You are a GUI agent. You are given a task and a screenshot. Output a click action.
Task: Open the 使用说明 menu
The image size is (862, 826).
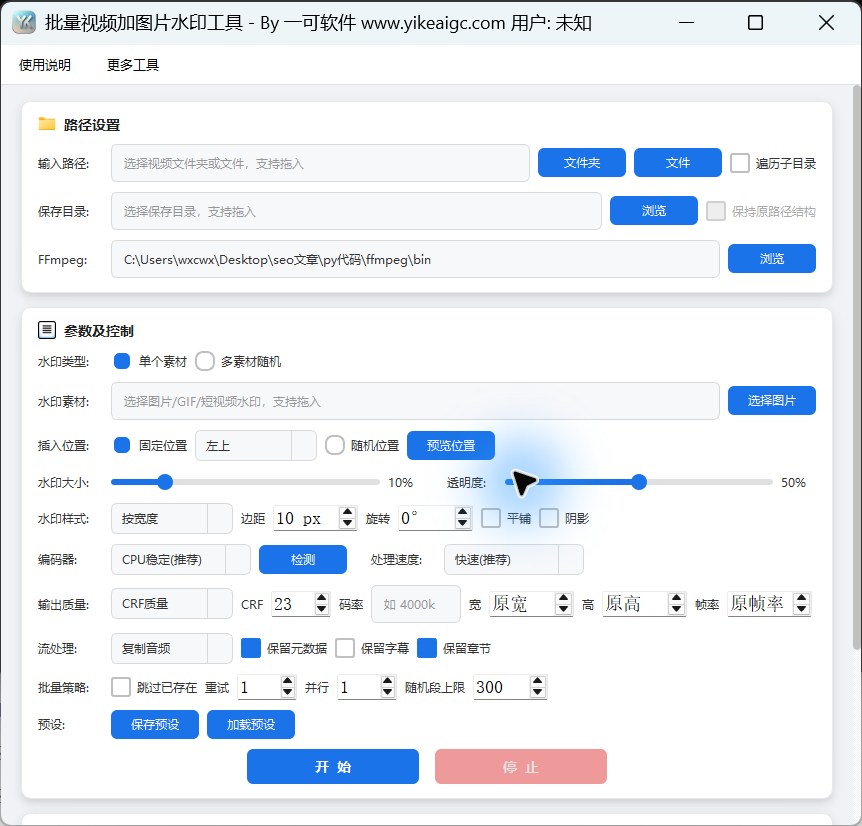coord(45,65)
